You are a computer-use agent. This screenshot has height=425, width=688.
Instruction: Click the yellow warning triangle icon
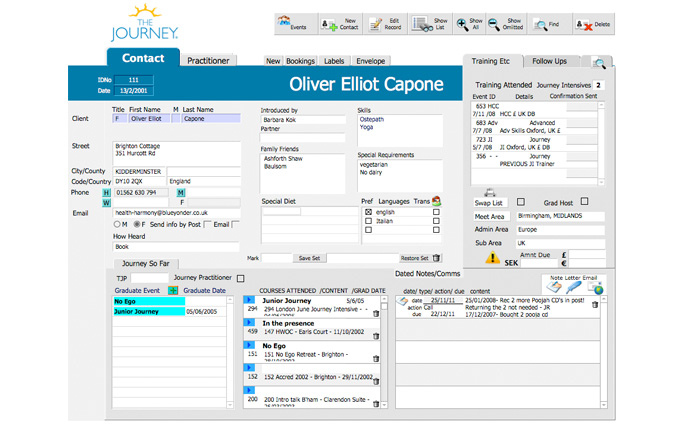click(x=492, y=257)
